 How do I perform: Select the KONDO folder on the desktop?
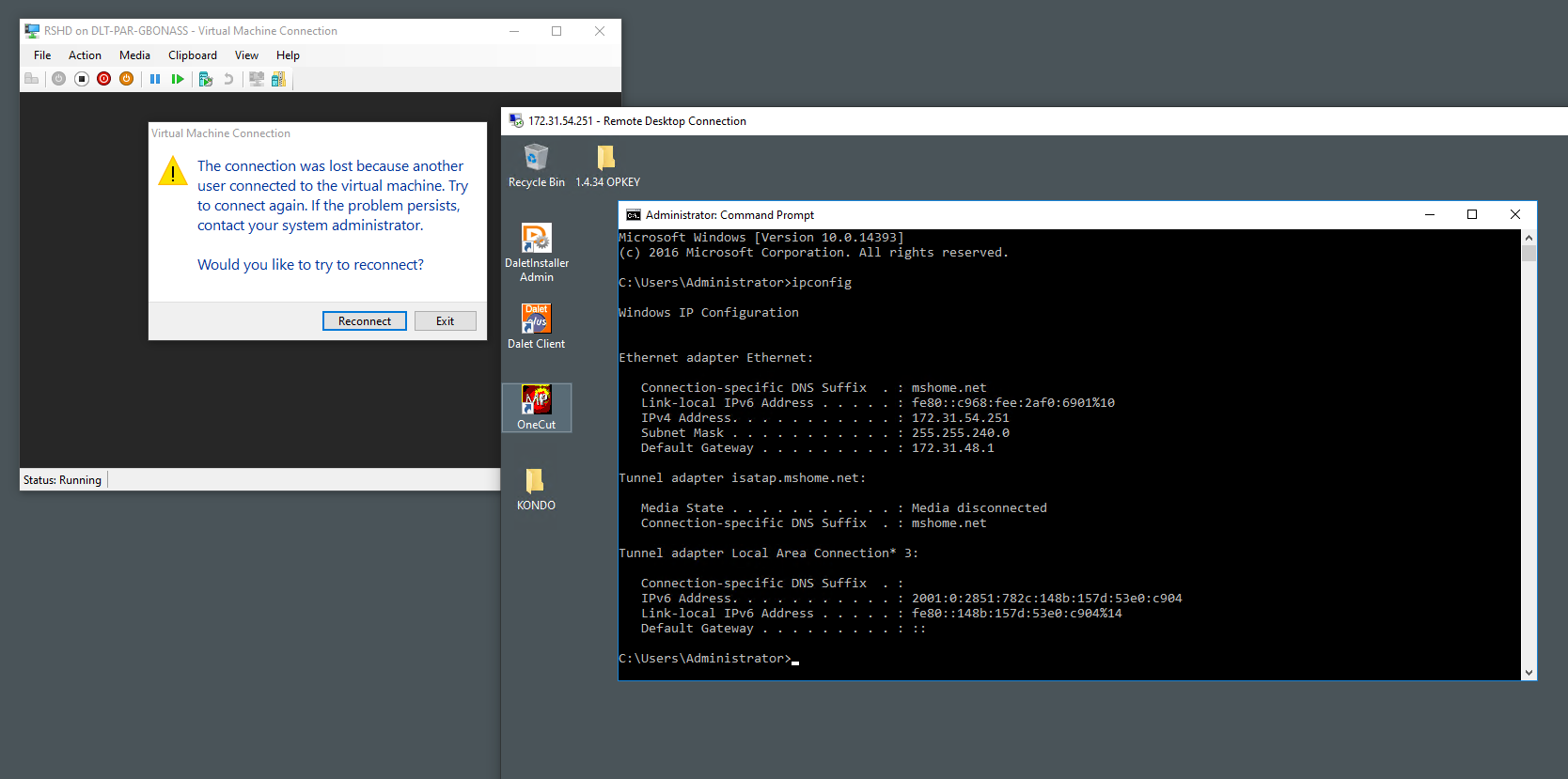pyautogui.click(x=536, y=489)
